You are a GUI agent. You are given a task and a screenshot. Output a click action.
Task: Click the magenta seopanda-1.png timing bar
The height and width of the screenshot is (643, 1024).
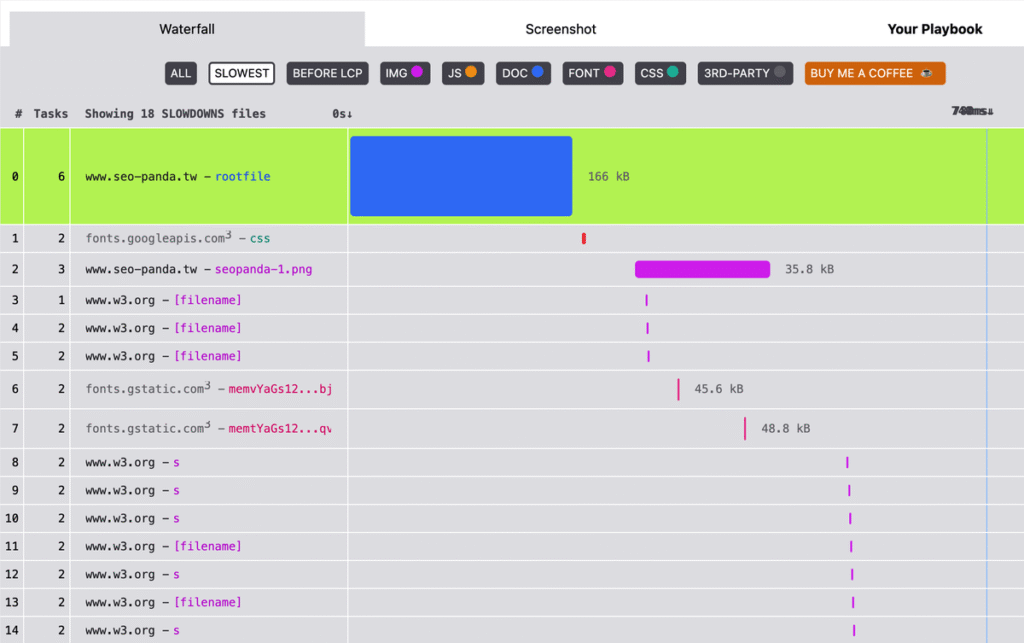702,269
